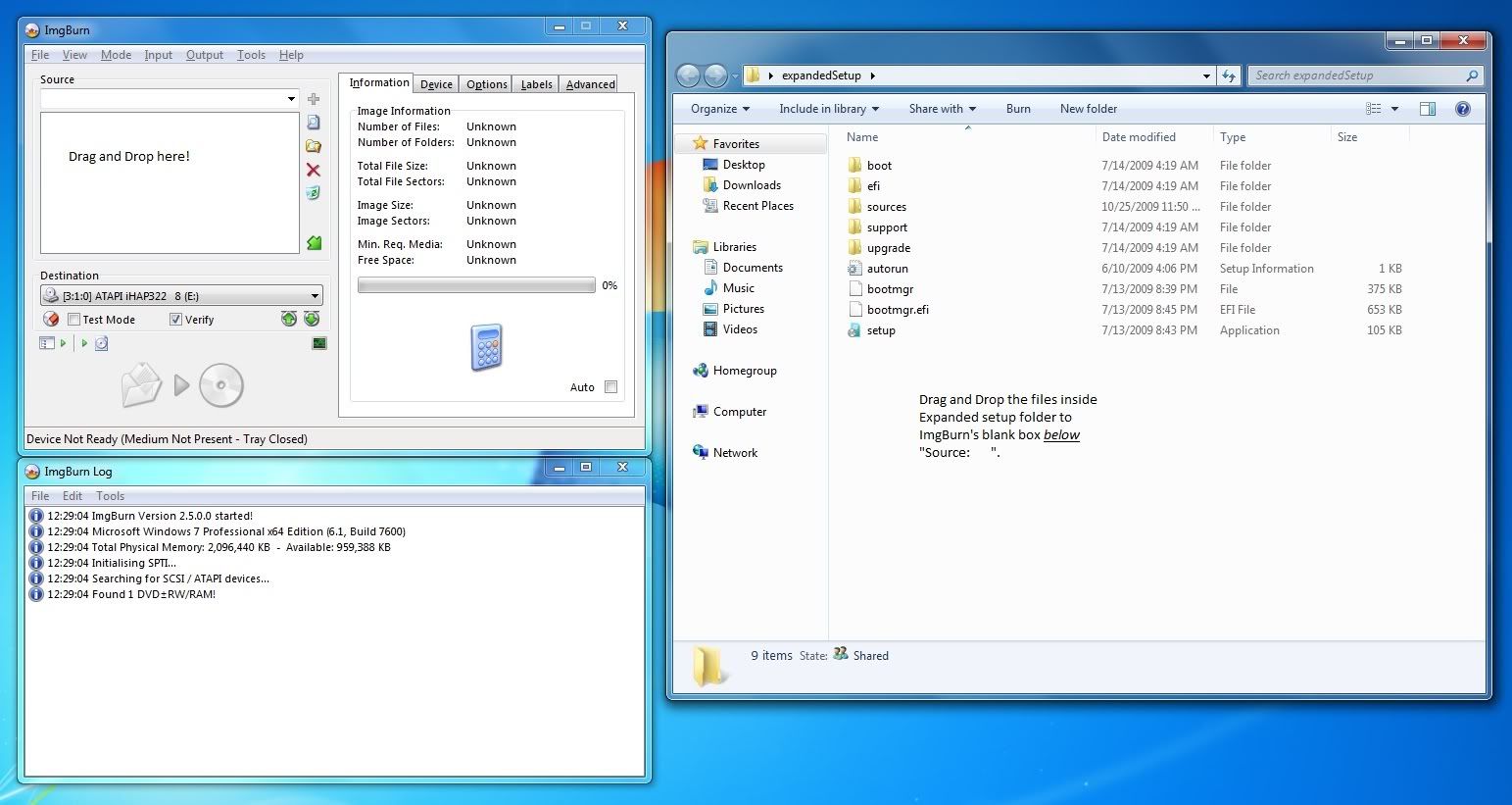Tick the Auto checkbox under the calculator
Viewport: 1512px width, 805px height.
[611, 387]
